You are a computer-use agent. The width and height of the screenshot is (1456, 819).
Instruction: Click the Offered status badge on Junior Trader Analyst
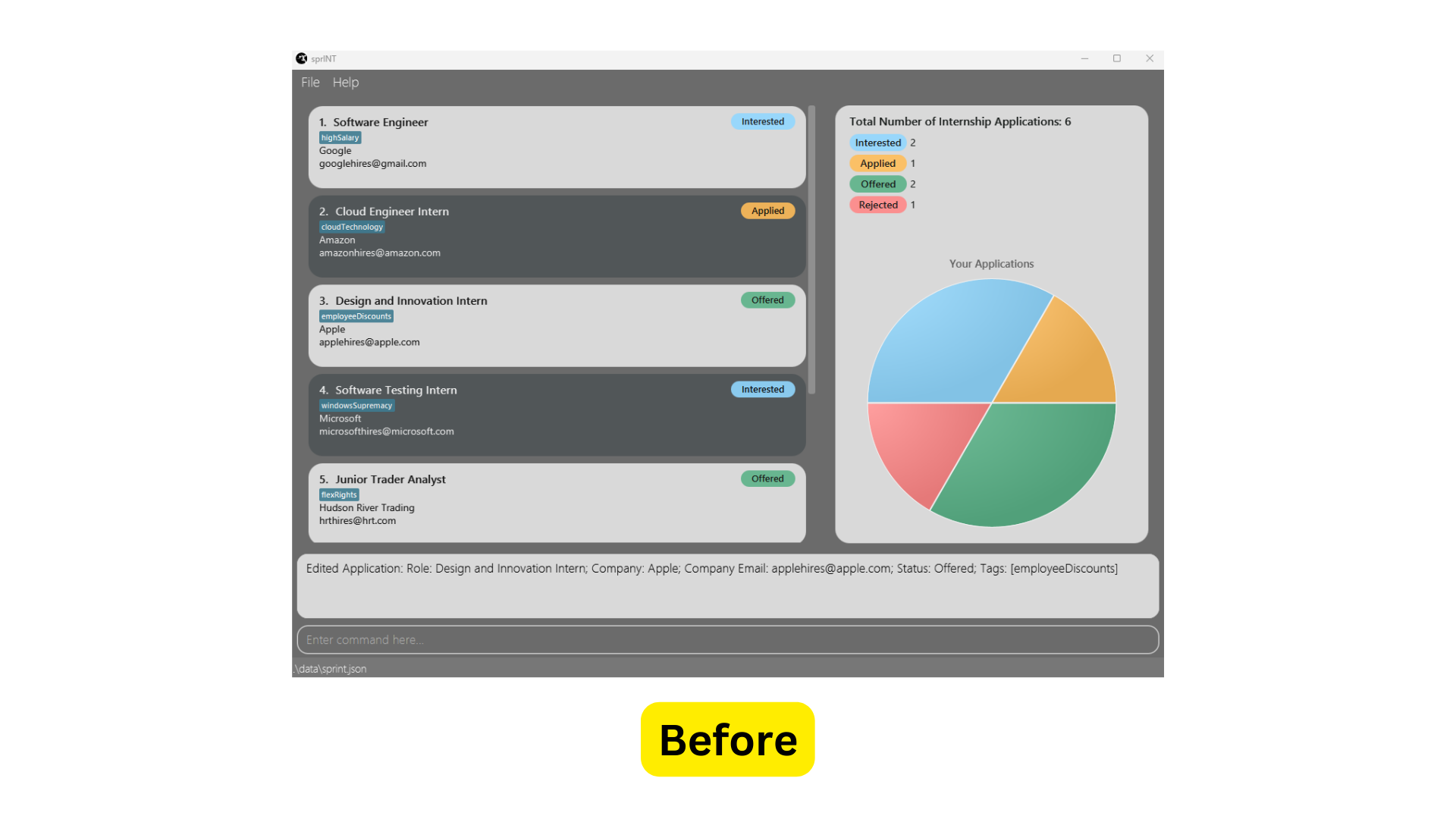[x=767, y=478]
